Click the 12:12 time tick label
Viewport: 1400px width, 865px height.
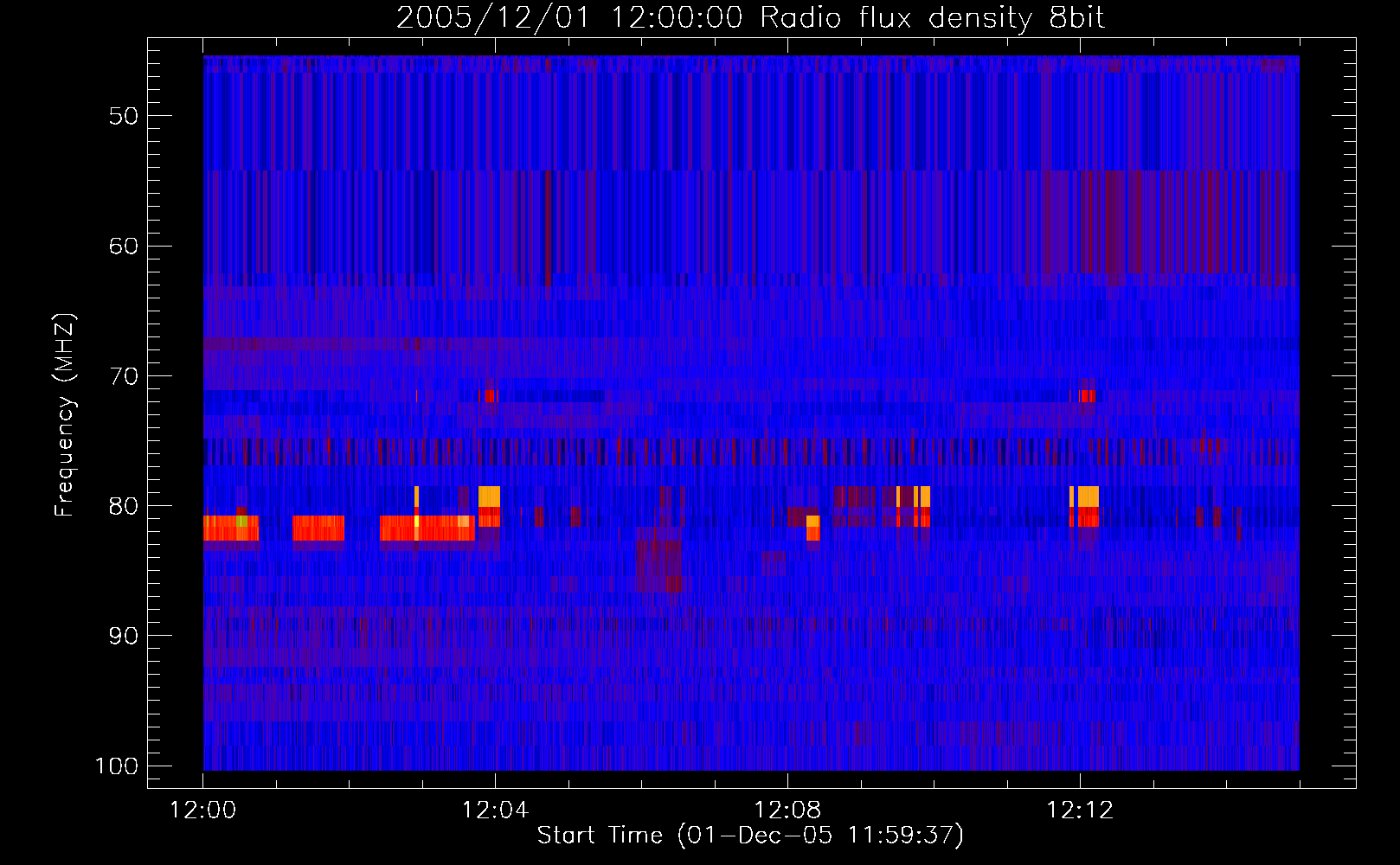coord(1080,811)
